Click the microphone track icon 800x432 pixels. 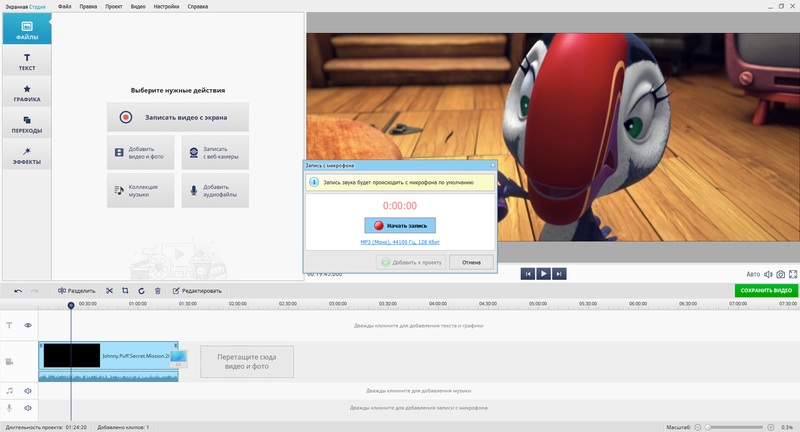(9, 408)
